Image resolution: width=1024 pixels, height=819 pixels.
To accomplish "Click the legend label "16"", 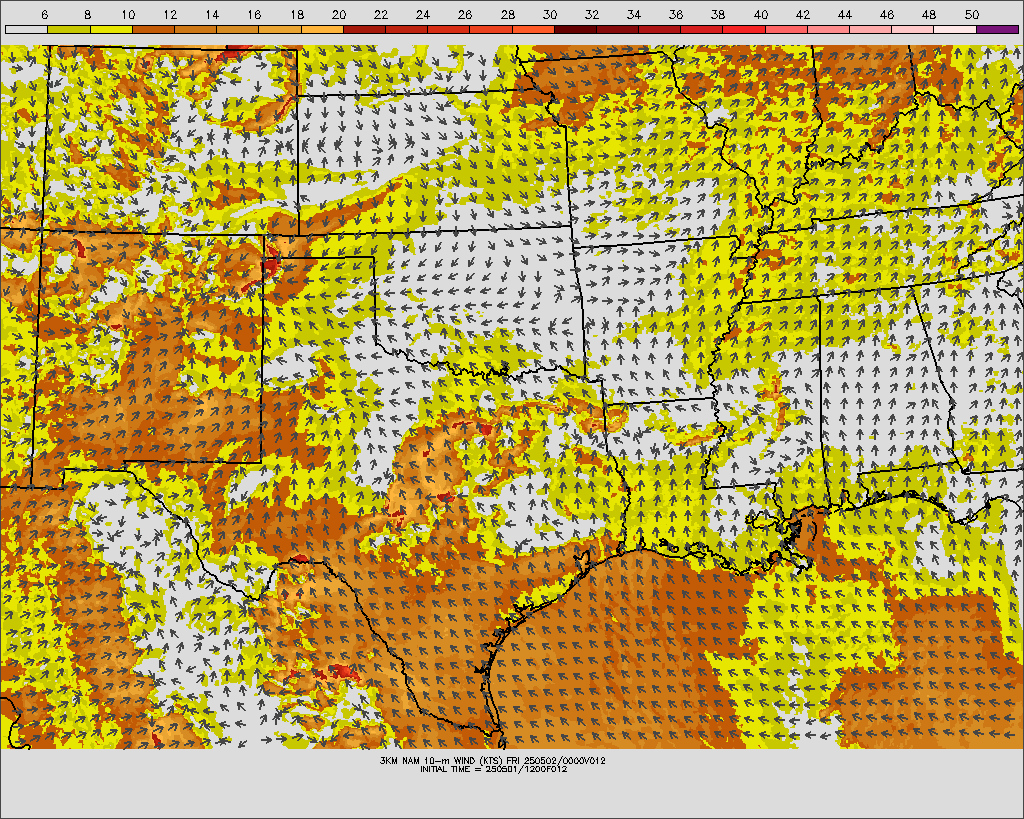I will (255, 14).
